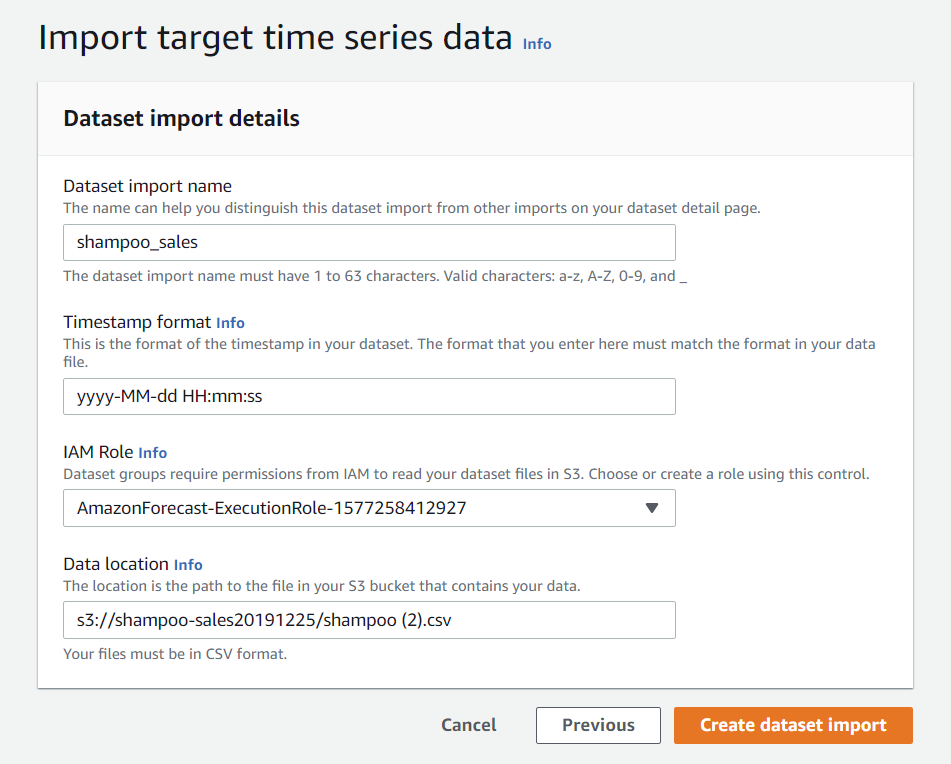951x764 pixels.
Task: Click the Info link beside the page title
Action: point(537,44)
